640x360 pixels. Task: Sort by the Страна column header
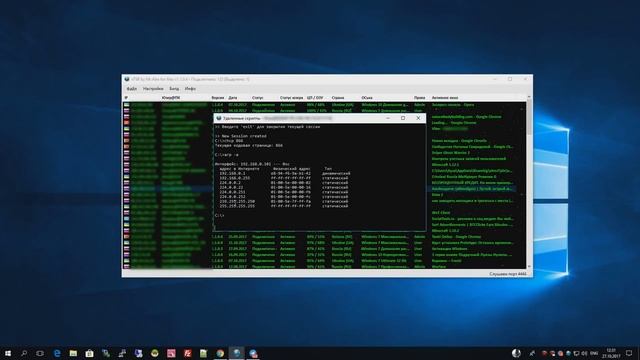[x=338, y=98]
